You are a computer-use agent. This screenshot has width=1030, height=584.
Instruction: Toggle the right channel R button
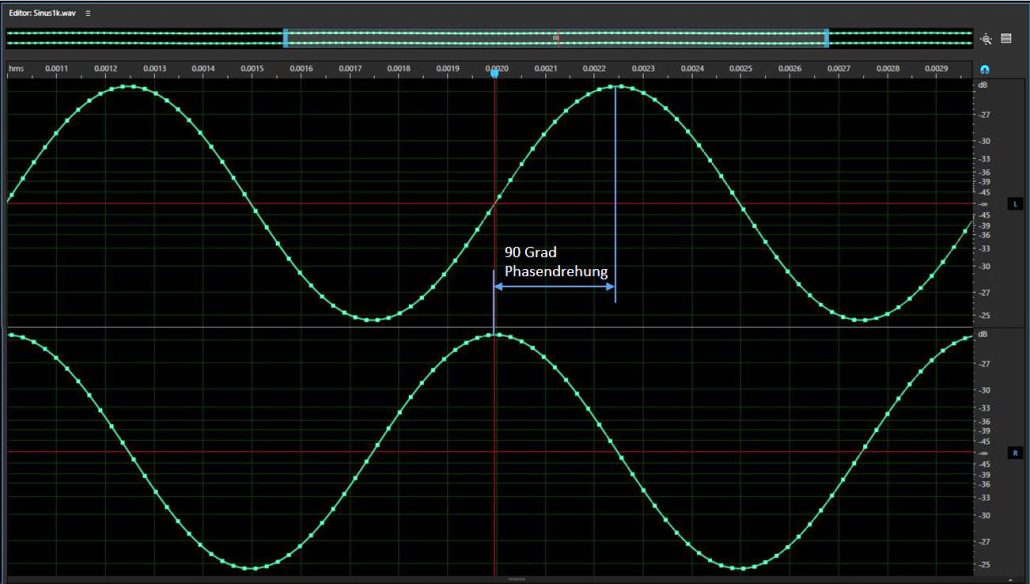pos(1015,453)
